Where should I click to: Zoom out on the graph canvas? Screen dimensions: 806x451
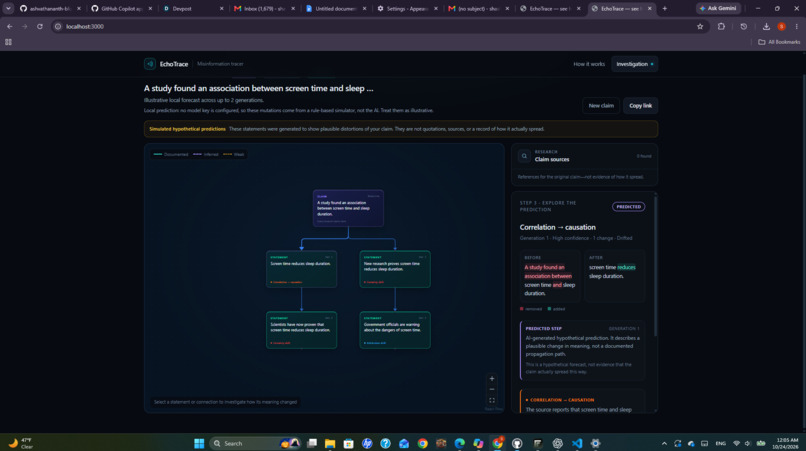click(492, 389)
